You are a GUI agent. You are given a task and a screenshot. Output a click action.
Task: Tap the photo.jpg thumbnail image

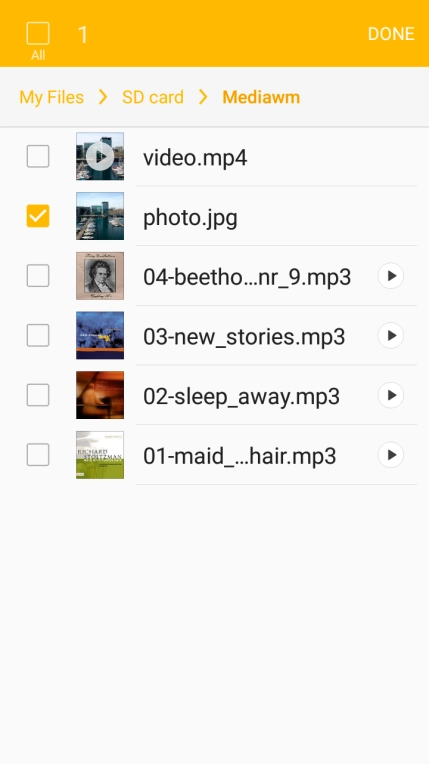[x=100, y=216]
